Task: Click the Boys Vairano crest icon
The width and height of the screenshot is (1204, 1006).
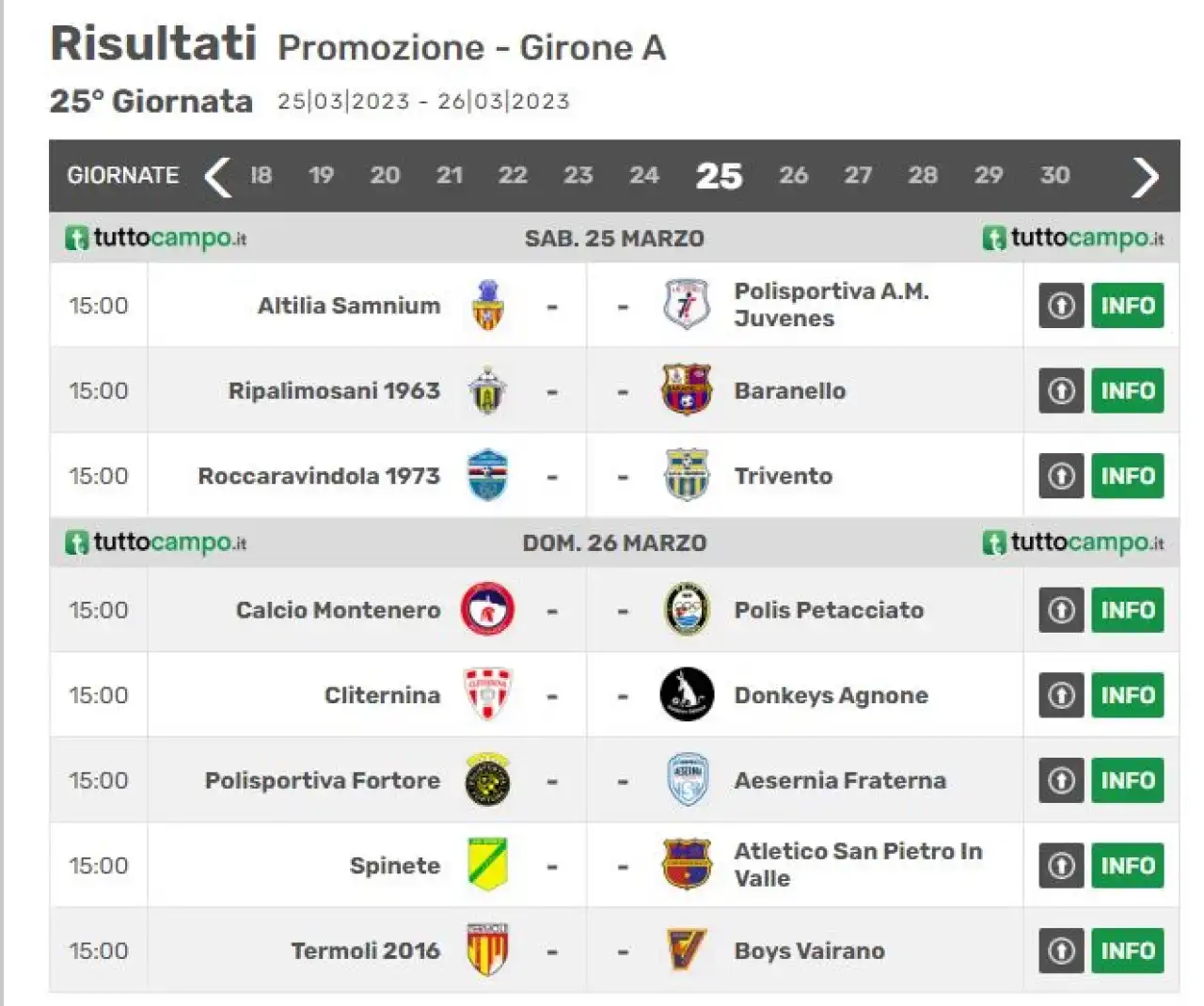Action: [687, 951]
